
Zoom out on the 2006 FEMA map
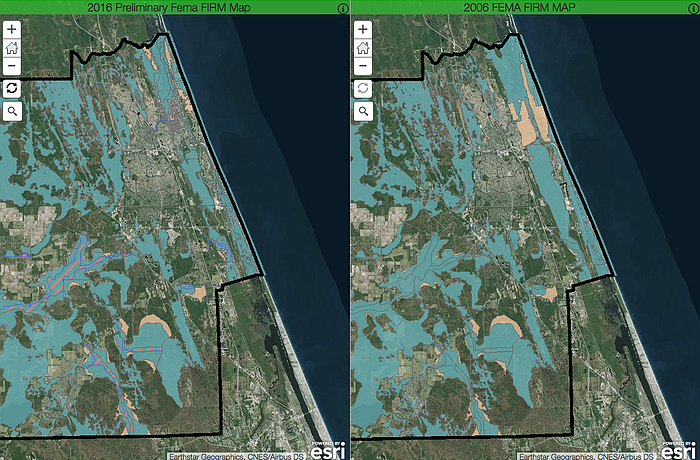362,66
